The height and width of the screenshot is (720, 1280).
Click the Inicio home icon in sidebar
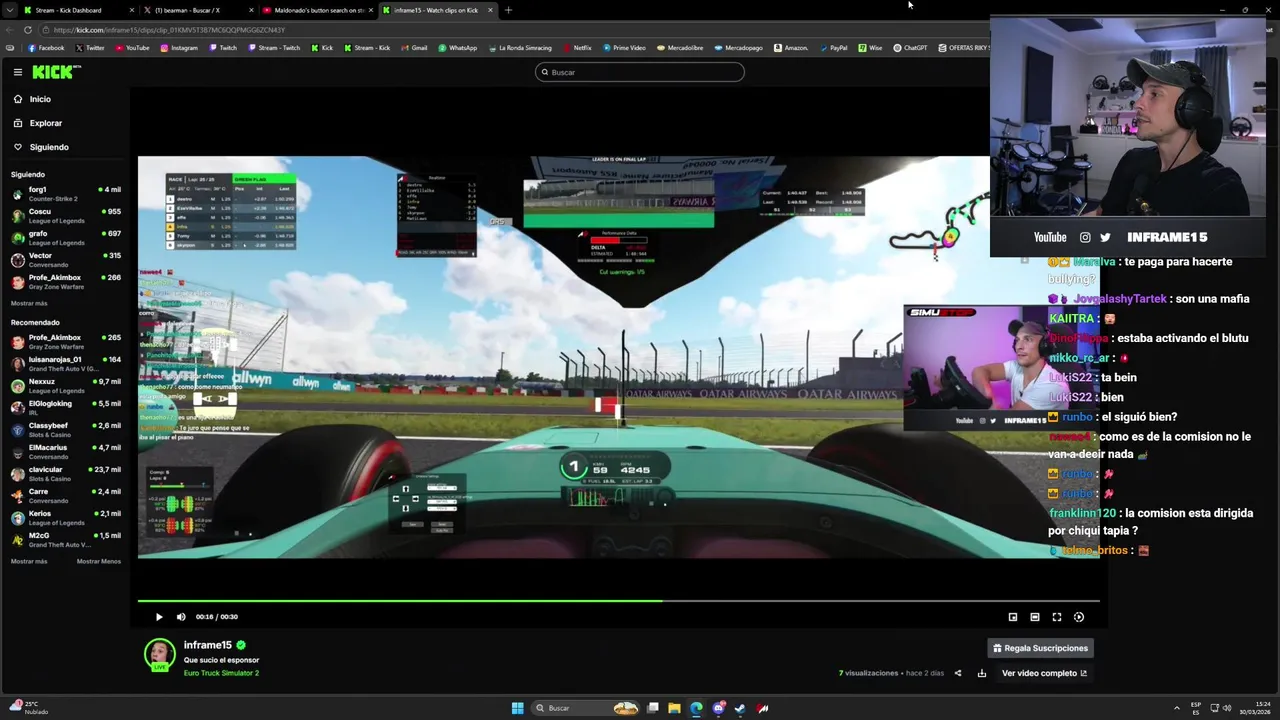click(x=18, y=99)
